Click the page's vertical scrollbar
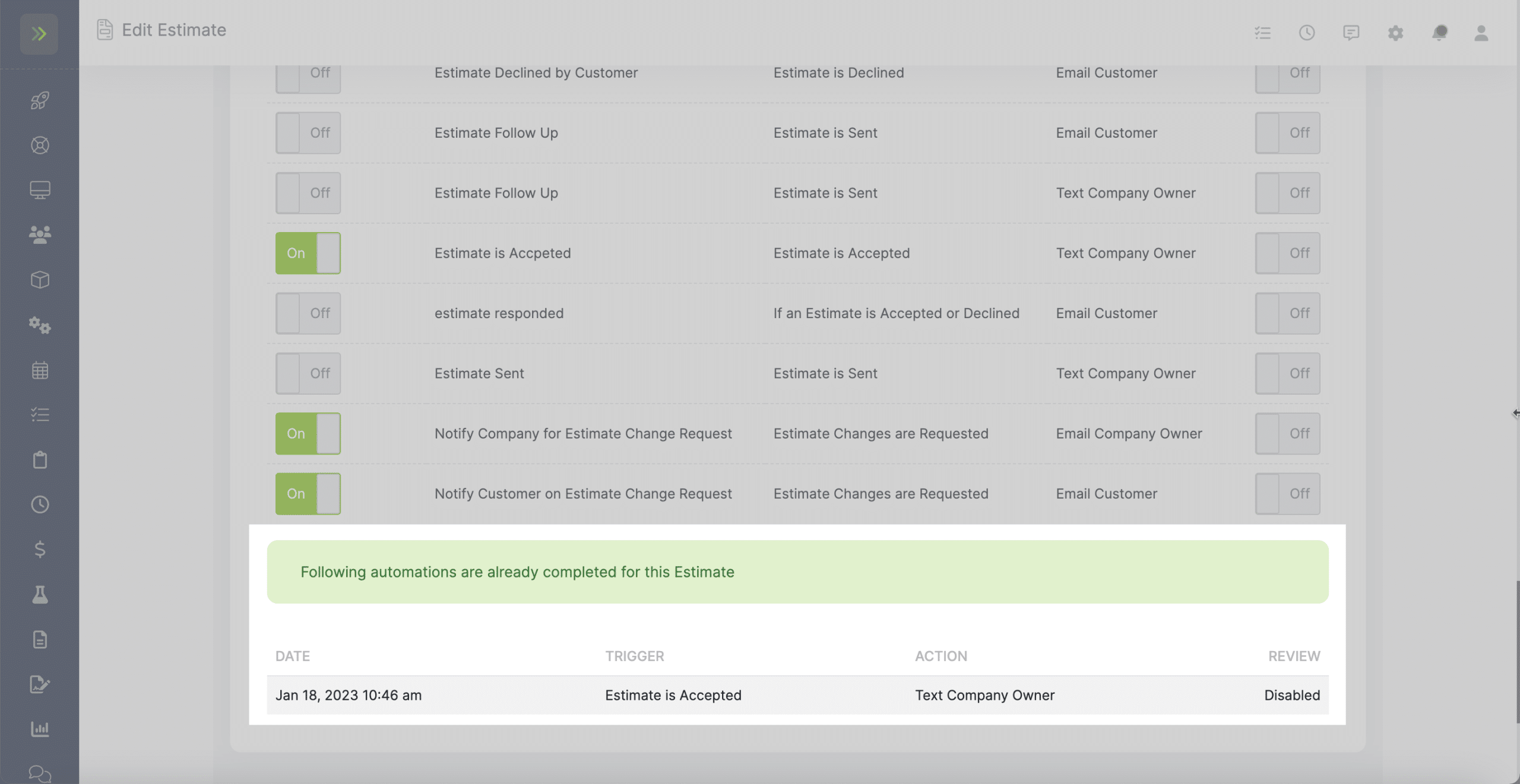The image size is (1520, 784). (x=1518, y=652)
